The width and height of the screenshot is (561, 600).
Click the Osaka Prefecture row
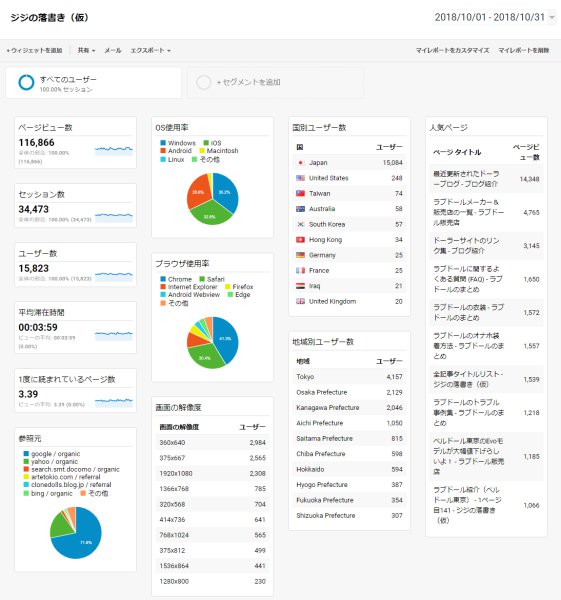(349, 392)
